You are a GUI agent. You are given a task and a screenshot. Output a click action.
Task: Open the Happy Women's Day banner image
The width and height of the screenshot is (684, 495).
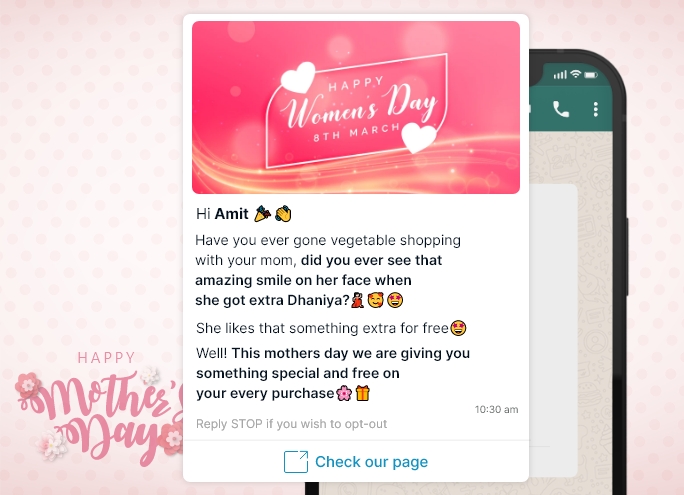point(356,107)
